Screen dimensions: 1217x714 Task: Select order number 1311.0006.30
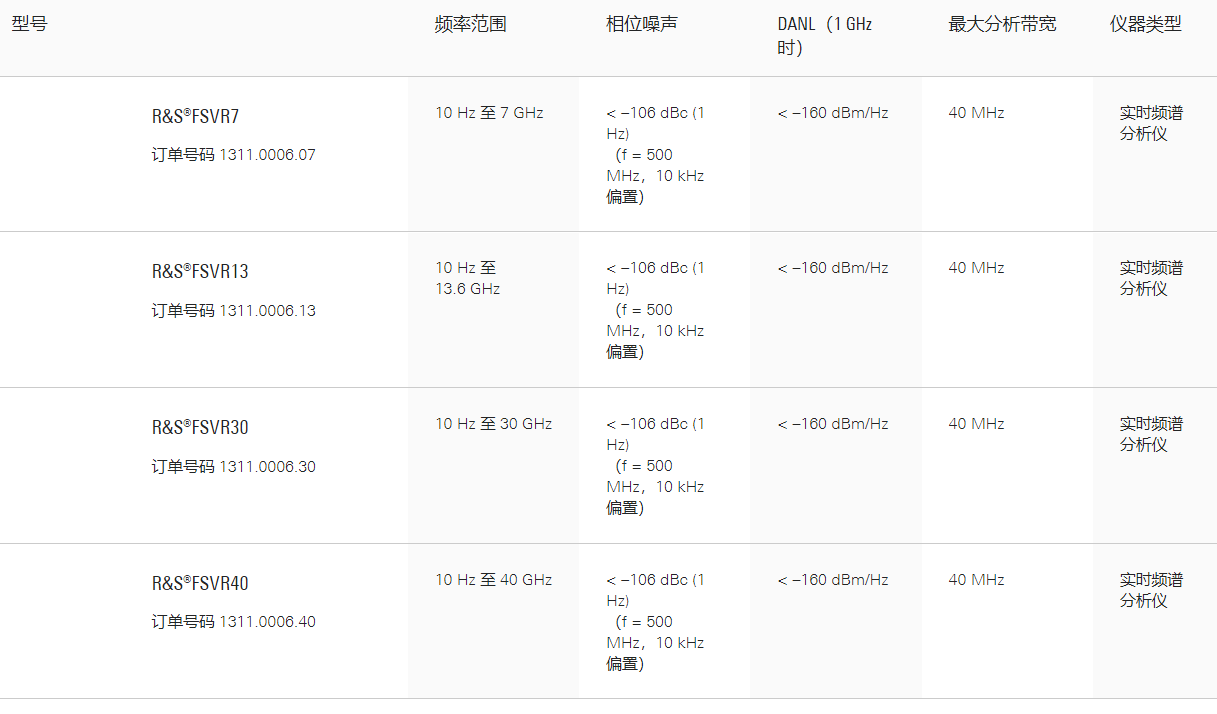267,467
